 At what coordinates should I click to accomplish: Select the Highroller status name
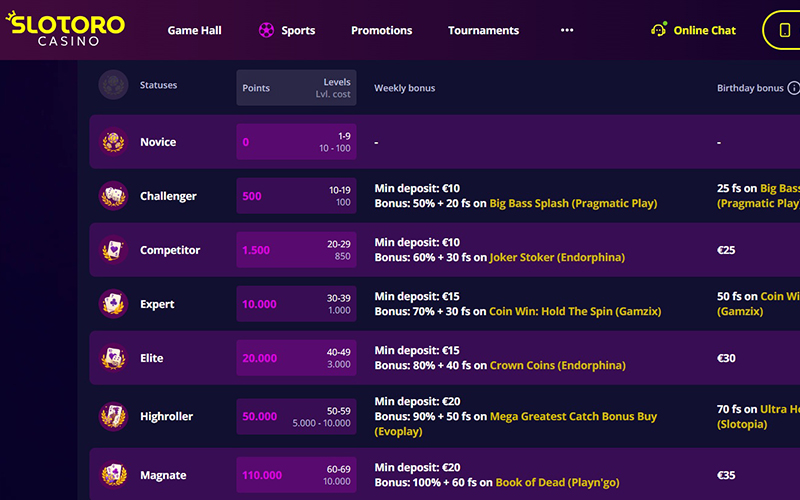pos(166,416)
